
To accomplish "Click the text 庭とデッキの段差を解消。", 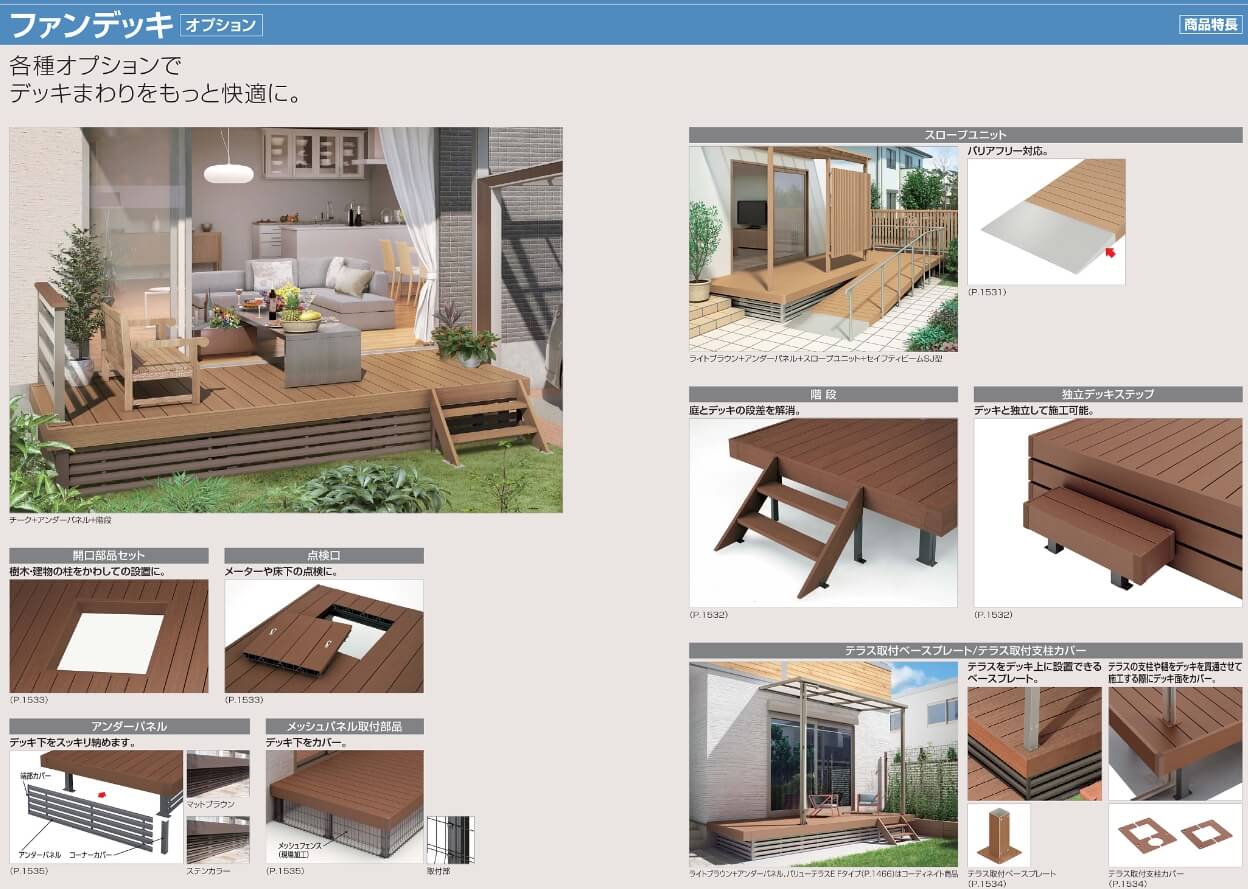I will tap(746, 411).
